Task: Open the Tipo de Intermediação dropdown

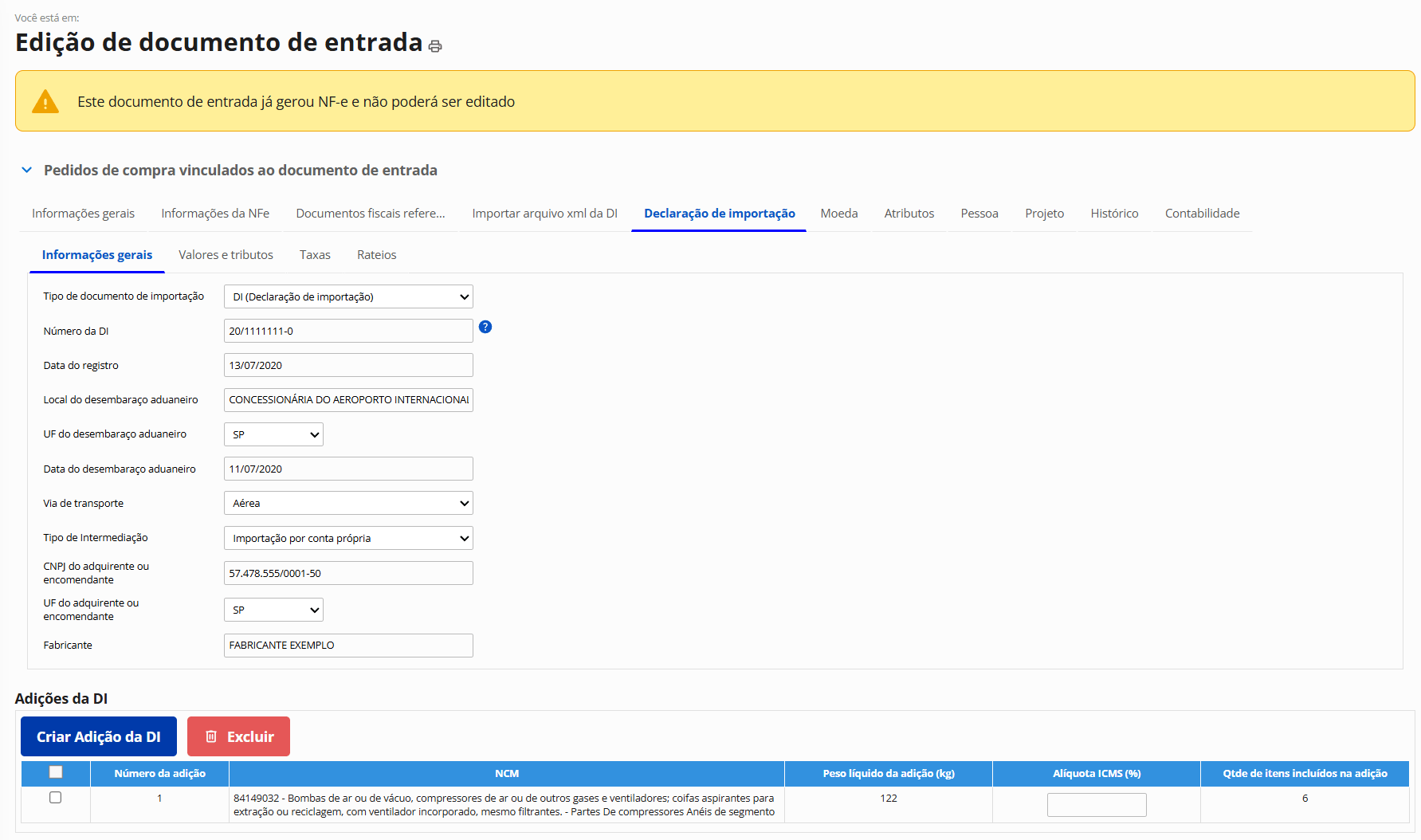Action: pyautogui.click(x=348, y=538)
